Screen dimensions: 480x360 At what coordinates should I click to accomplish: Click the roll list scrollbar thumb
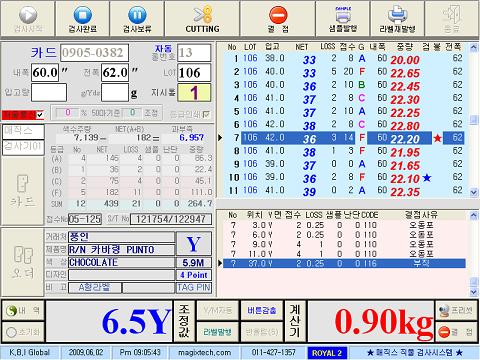[474, 120]
